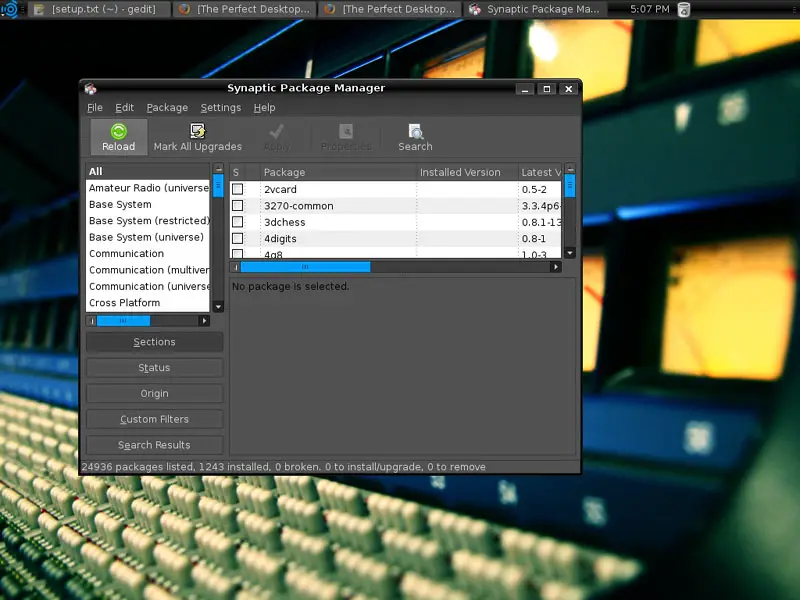800x600 pixels.
Task: Sort by the S status column header
Action: (237, 172)
